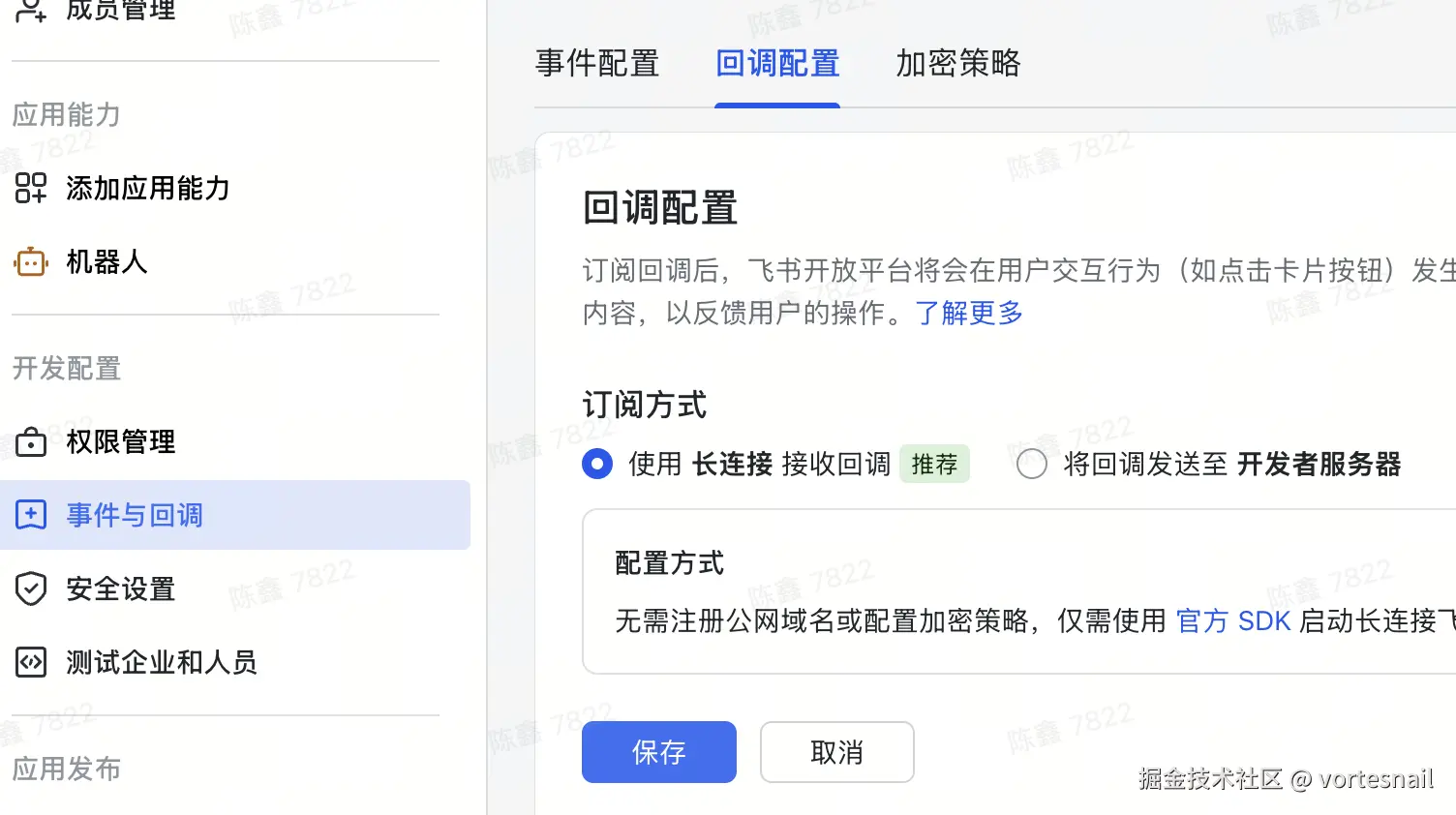This screenshot has width=1456, height=815.
Task: Click the 配置方式 panel area
Action: (968, 590)
